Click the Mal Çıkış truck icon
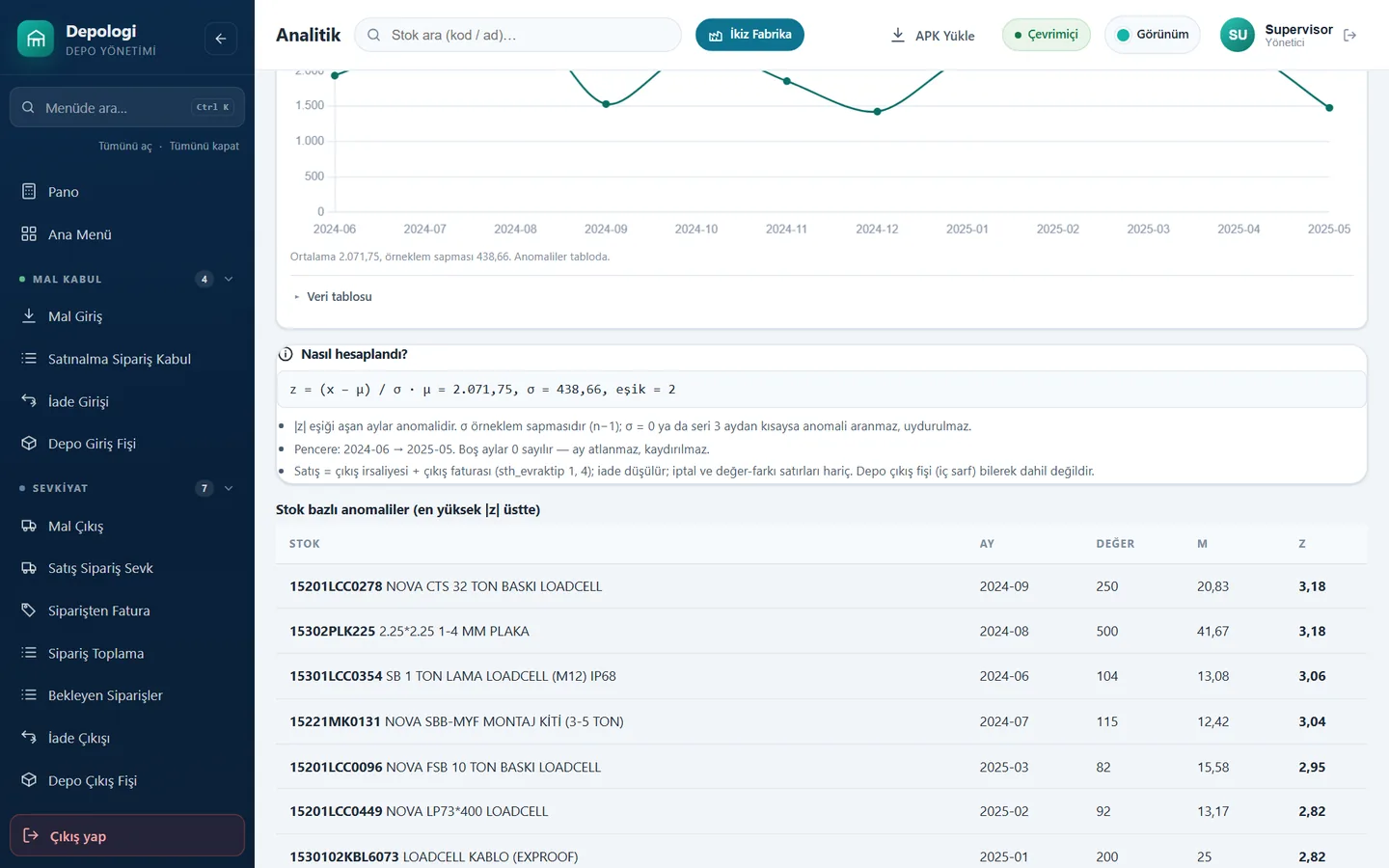The image size is (1389, 868). [29, 526]
